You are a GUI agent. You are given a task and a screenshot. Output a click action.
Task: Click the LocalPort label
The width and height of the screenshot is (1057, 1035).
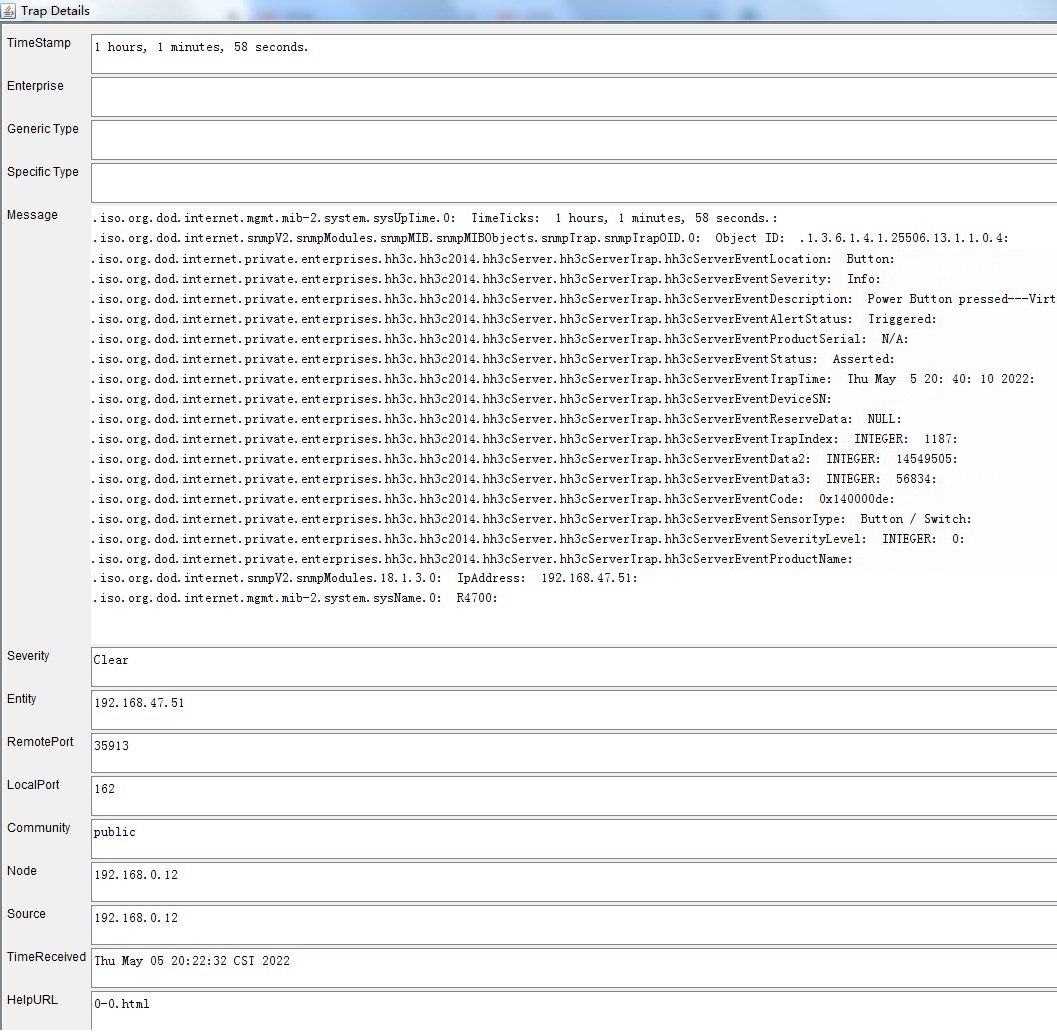coord(33,785)
